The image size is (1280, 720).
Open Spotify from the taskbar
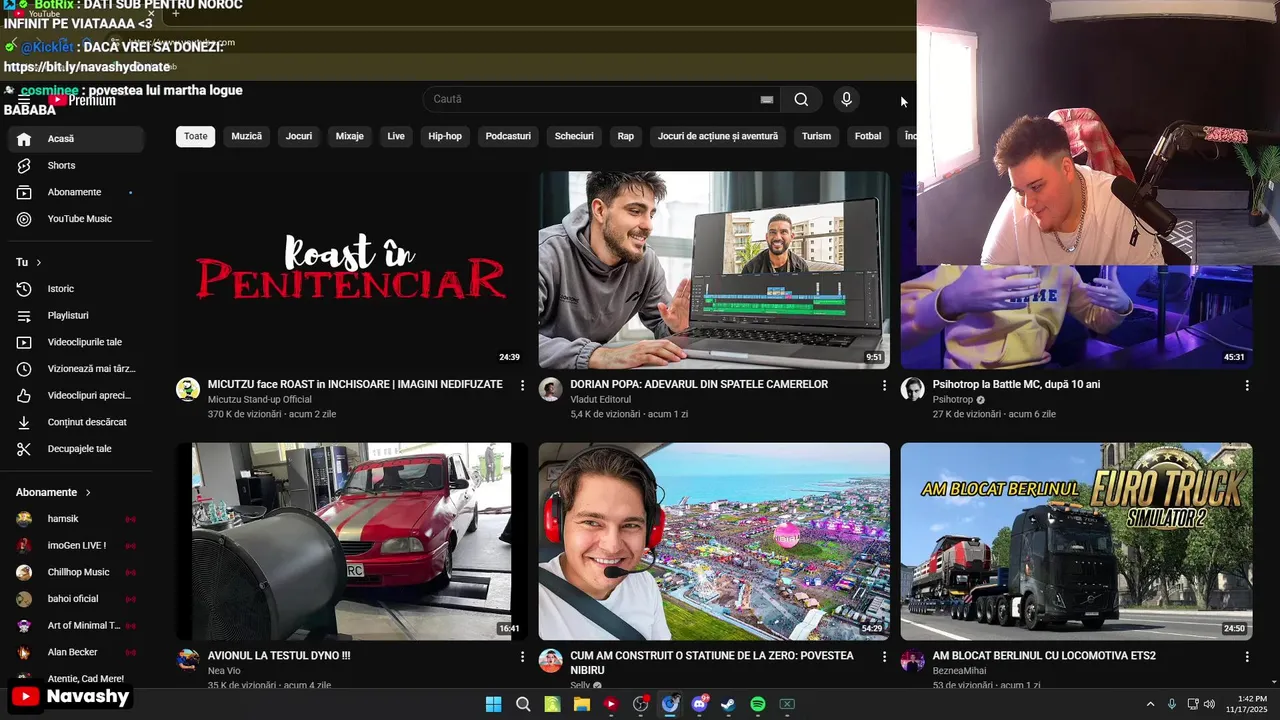(x=758, y=705)
